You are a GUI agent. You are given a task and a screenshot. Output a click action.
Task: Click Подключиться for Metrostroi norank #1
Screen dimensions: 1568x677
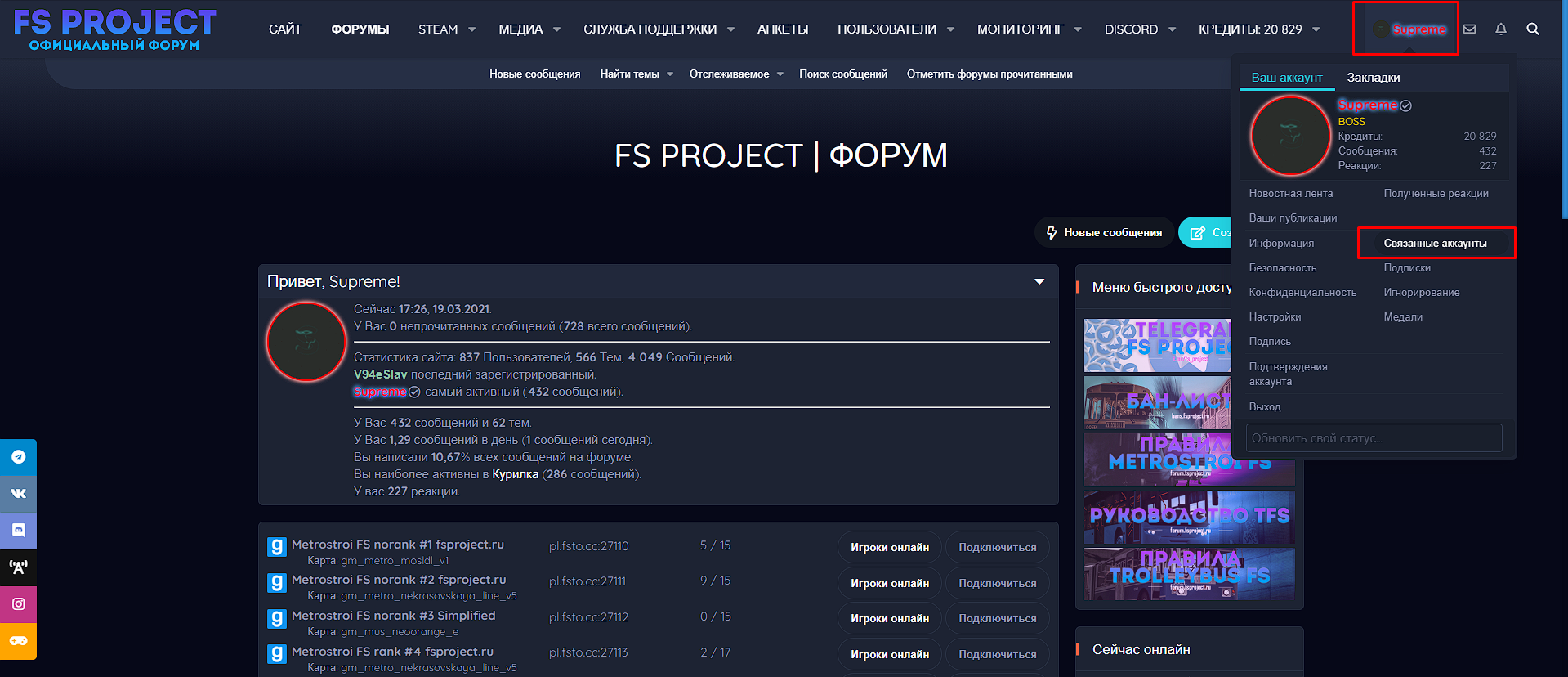997,548
